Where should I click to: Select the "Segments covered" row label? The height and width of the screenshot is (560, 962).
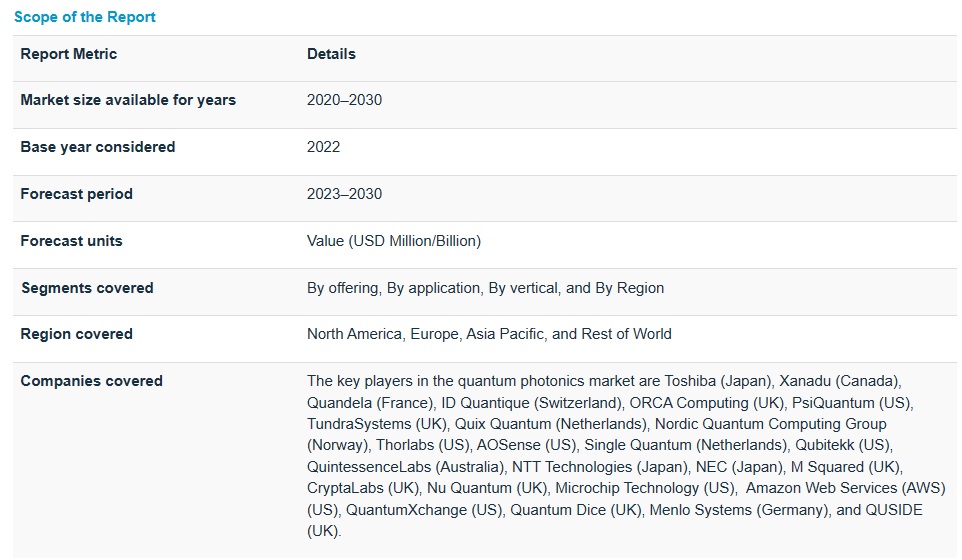[87, 288]
